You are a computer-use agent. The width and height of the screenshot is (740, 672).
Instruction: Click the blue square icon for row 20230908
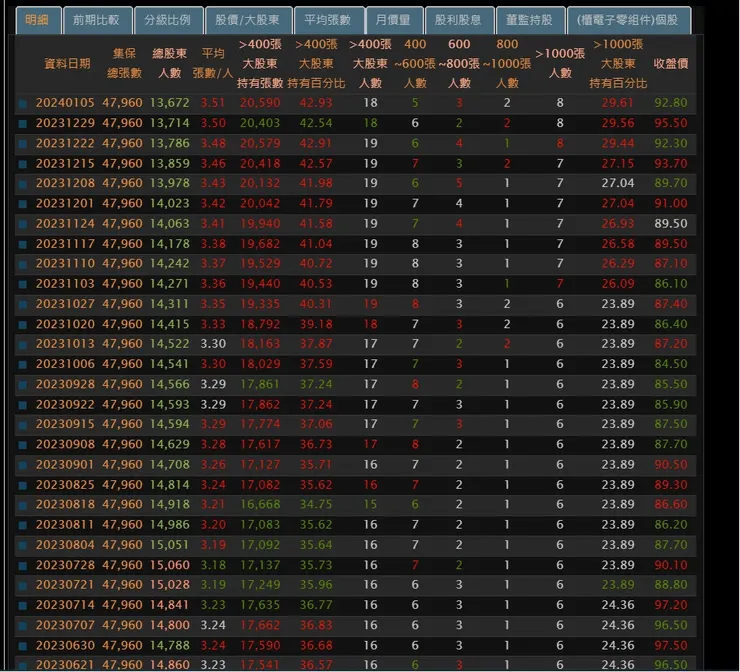22,445
